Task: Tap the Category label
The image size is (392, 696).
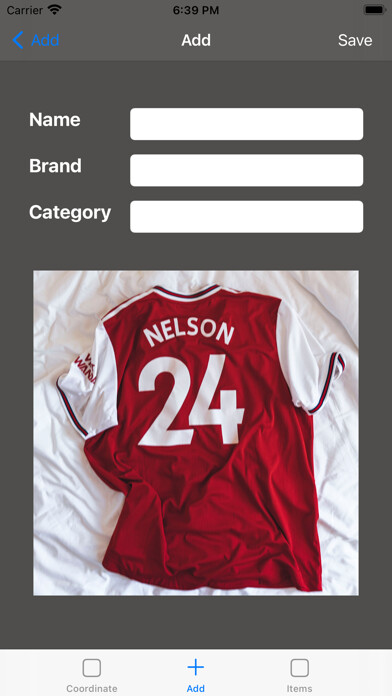Action: coord(70,213)
